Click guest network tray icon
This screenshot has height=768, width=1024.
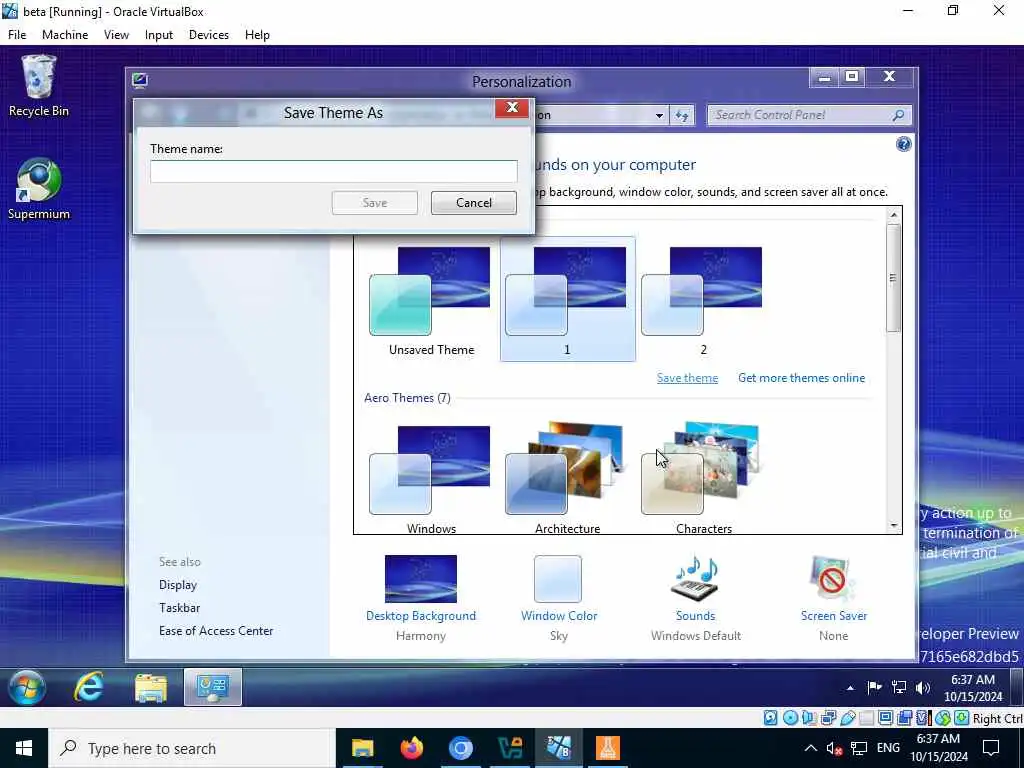click(899, 687)
